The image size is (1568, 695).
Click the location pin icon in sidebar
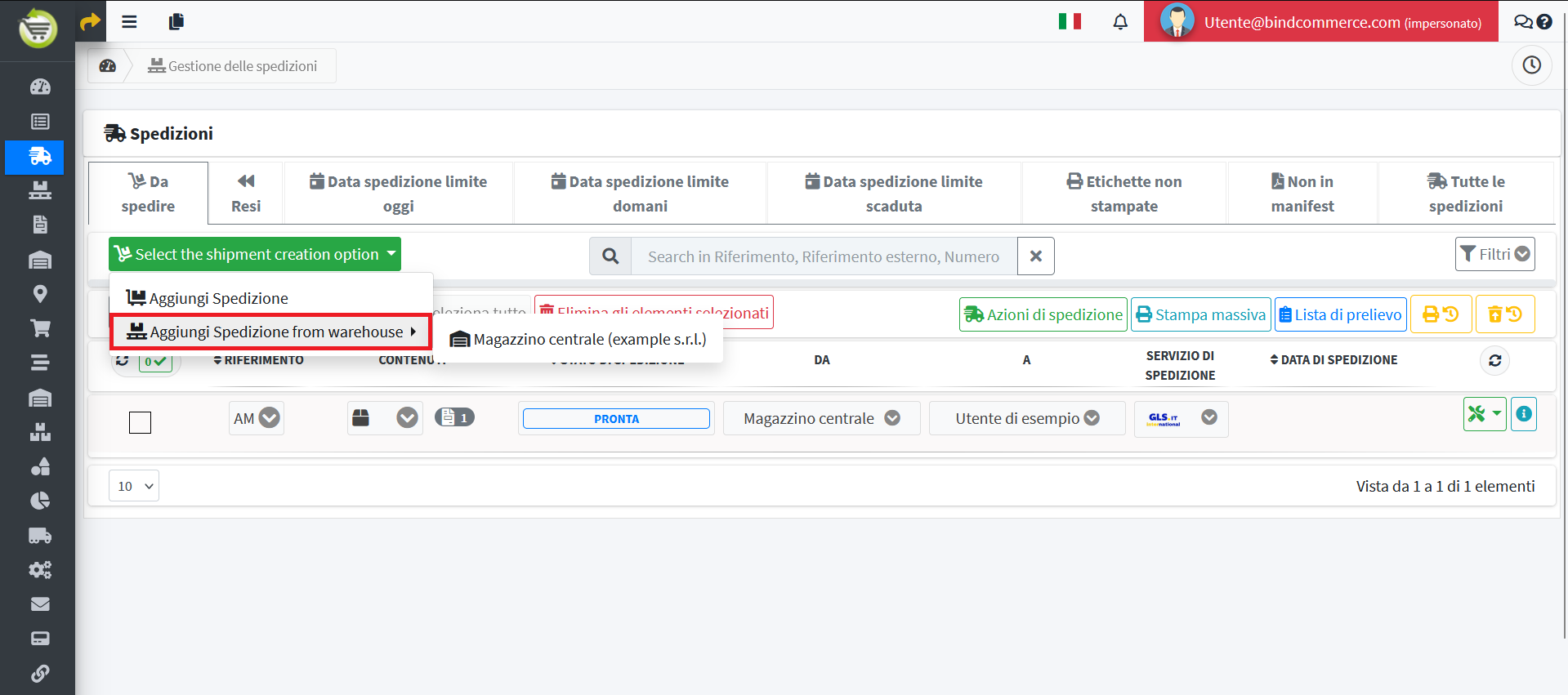39,294
